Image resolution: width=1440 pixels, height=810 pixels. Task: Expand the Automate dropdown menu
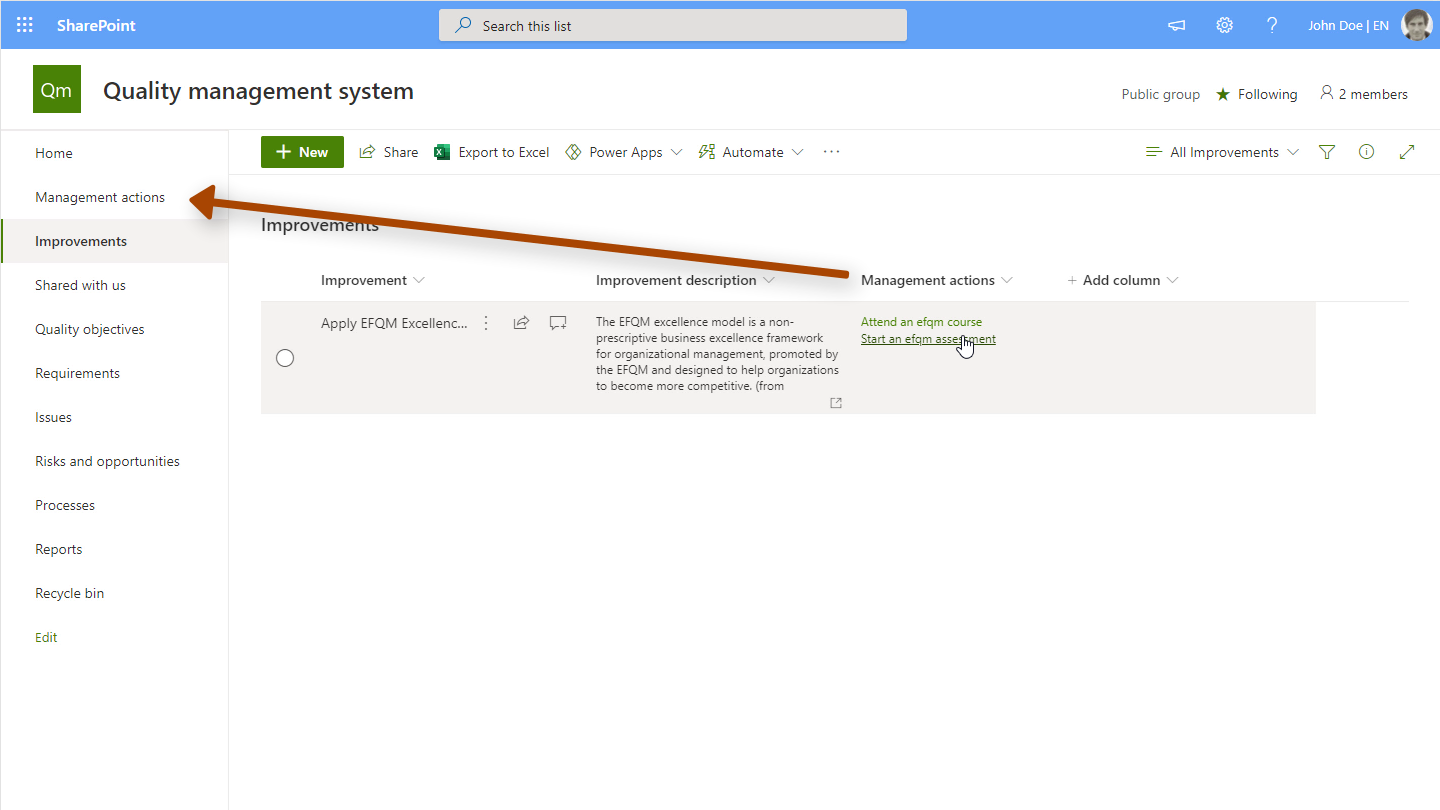point(751,152)
